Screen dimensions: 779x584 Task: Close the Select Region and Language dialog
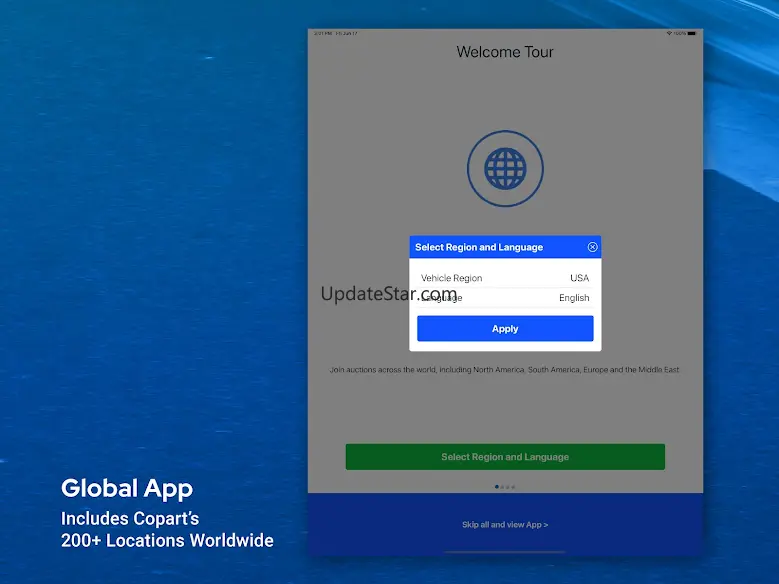click(592, 247)
